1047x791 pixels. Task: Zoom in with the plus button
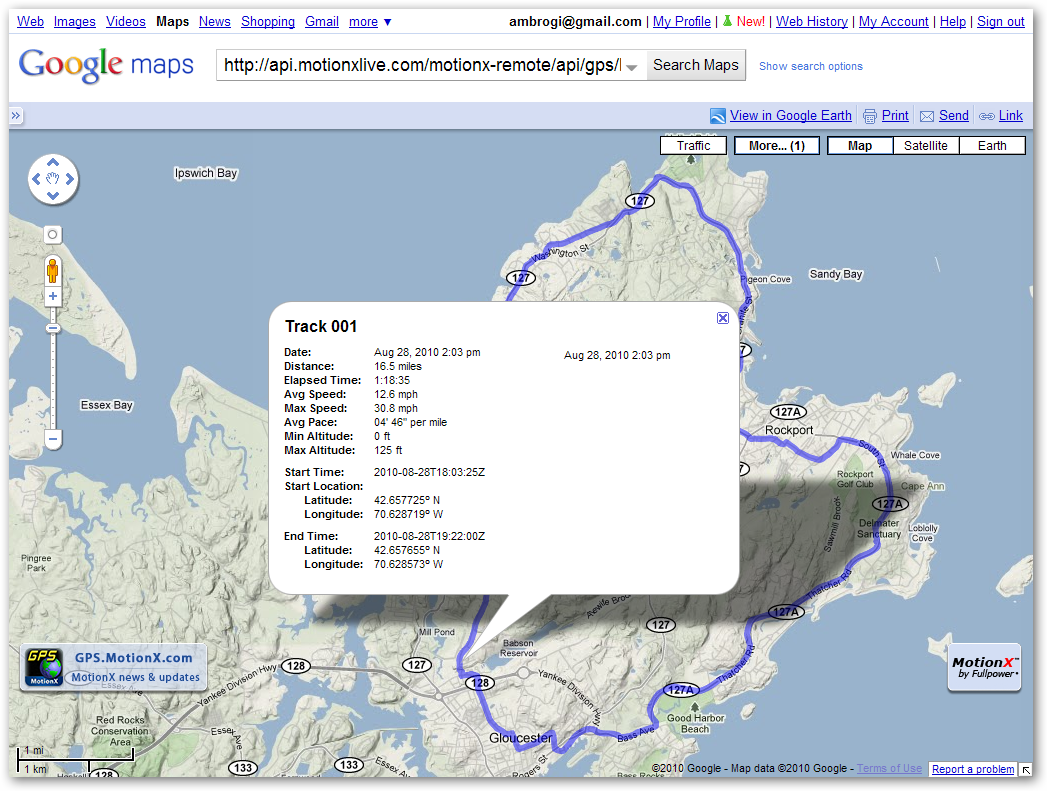point(53,296)
